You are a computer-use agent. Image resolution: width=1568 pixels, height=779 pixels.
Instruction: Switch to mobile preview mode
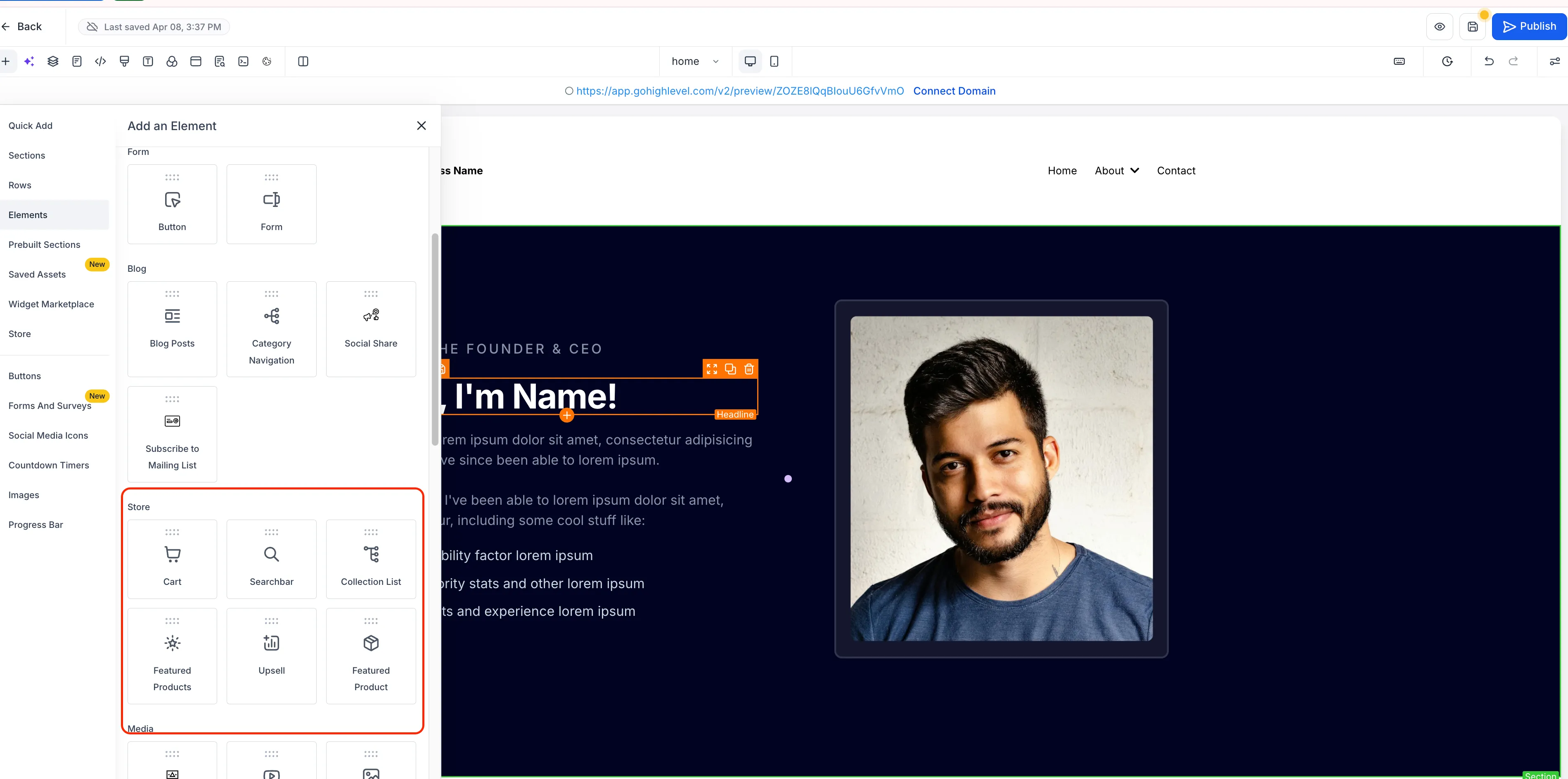pos(774,61)
